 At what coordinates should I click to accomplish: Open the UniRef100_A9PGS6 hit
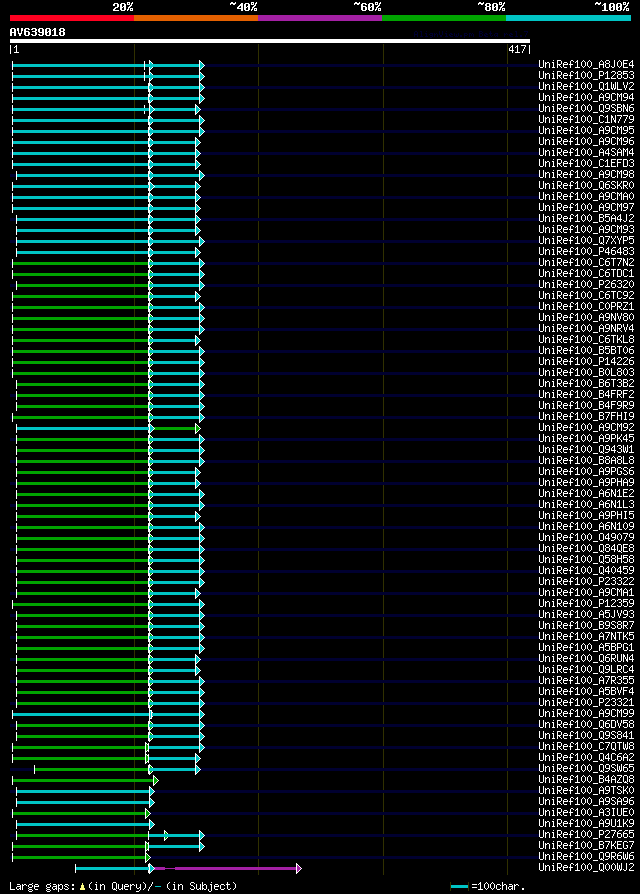[586, 471]
